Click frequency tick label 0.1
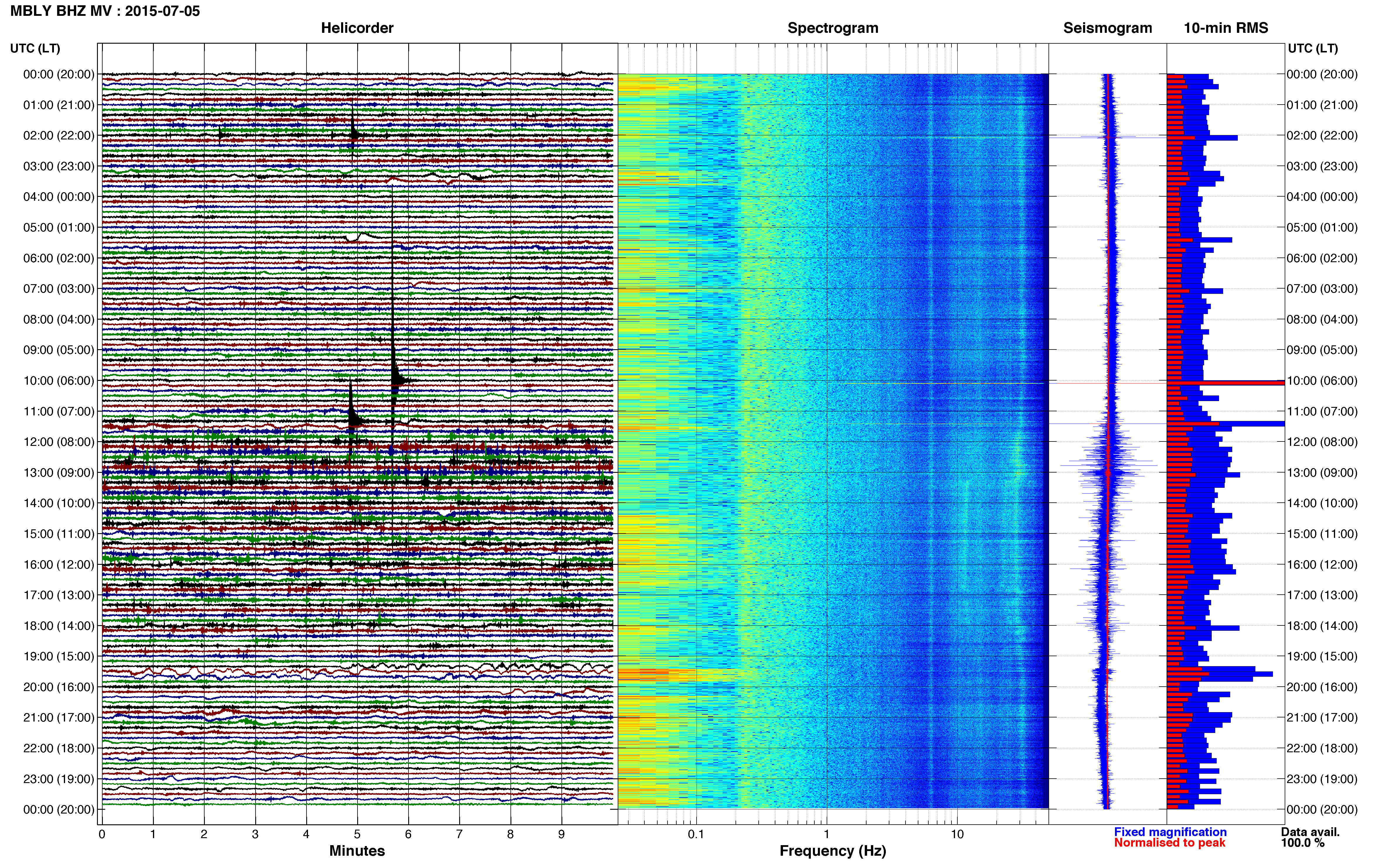This screenshot has height=868, width=1389. [x=696, y=834]
